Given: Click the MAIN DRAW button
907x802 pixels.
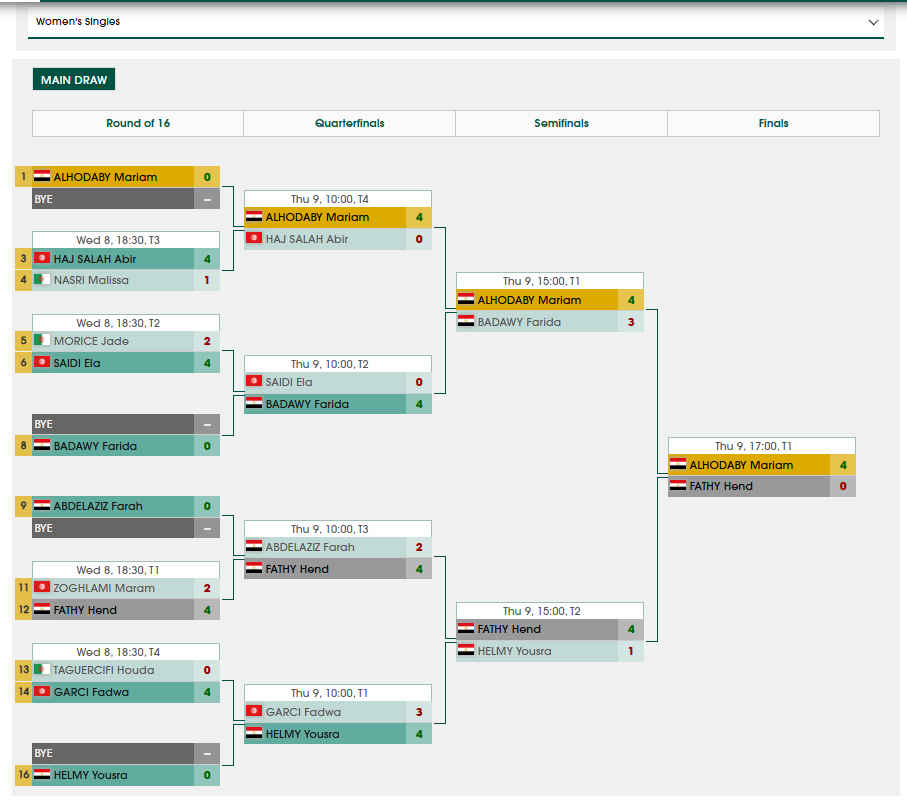Looking at the screenshot, I should (x=74, y=80).
